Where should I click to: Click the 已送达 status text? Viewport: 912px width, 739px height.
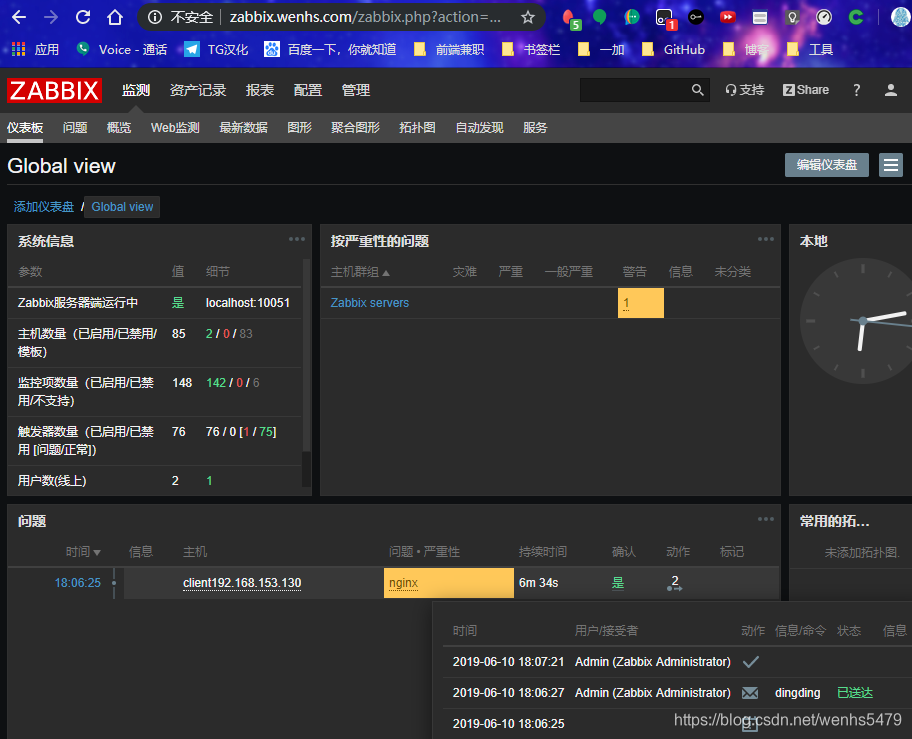click(x=854, y=693)
